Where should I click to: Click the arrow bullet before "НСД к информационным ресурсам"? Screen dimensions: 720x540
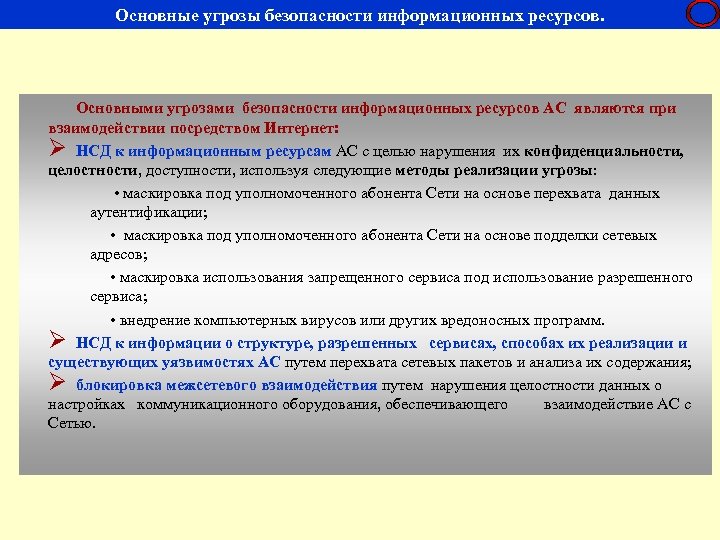point(58,148)
